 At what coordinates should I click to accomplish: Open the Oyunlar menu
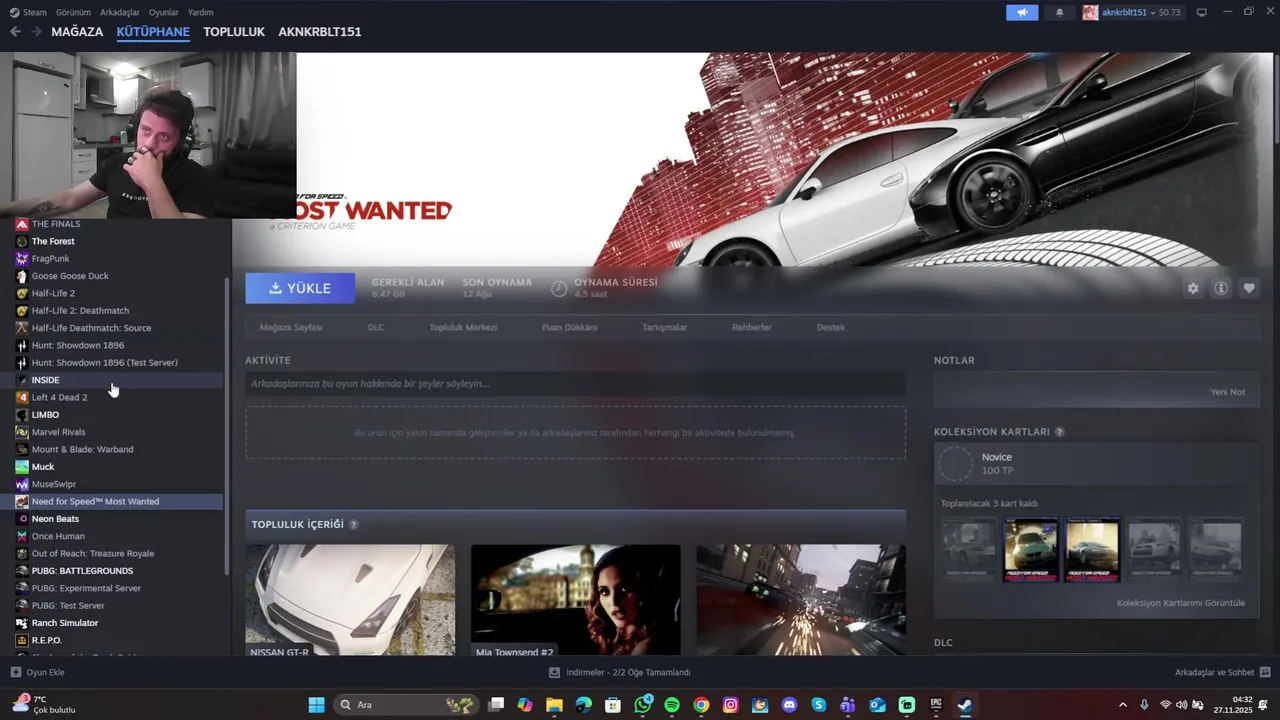(164, 12)
